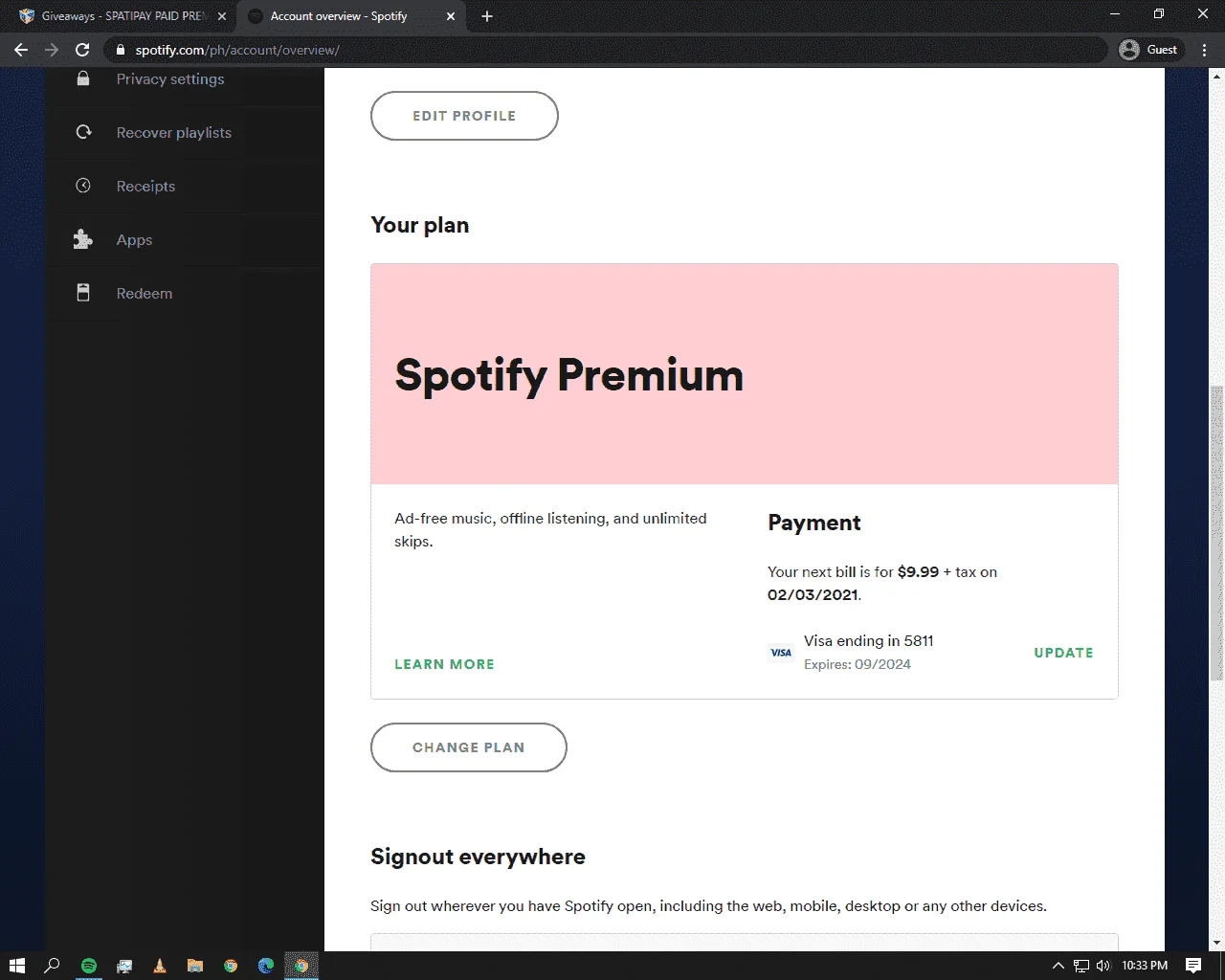Open a new browser tab
1225x980 pixels.
487,16
